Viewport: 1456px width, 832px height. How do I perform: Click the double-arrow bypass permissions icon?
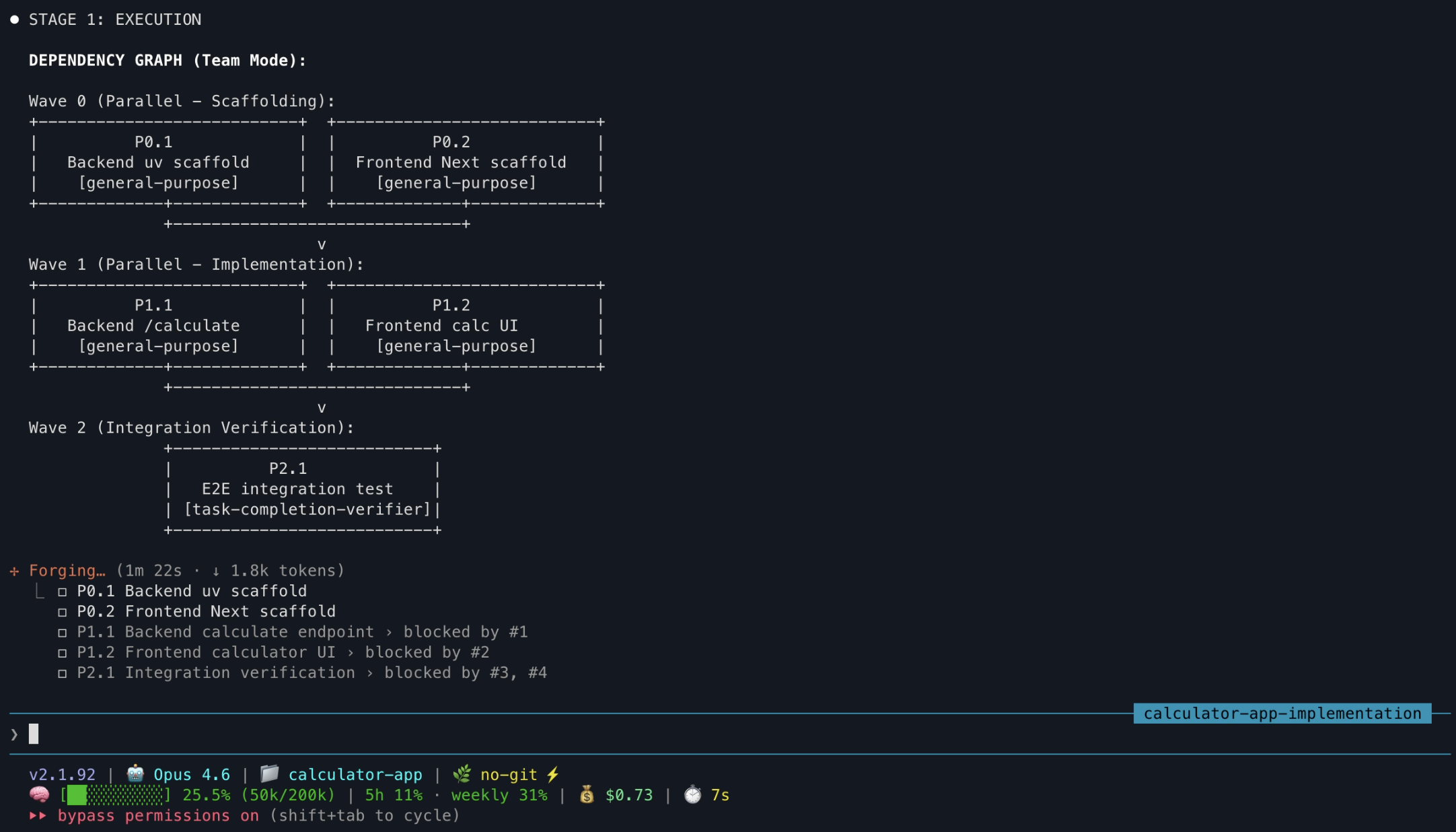[x=38, y=816]
